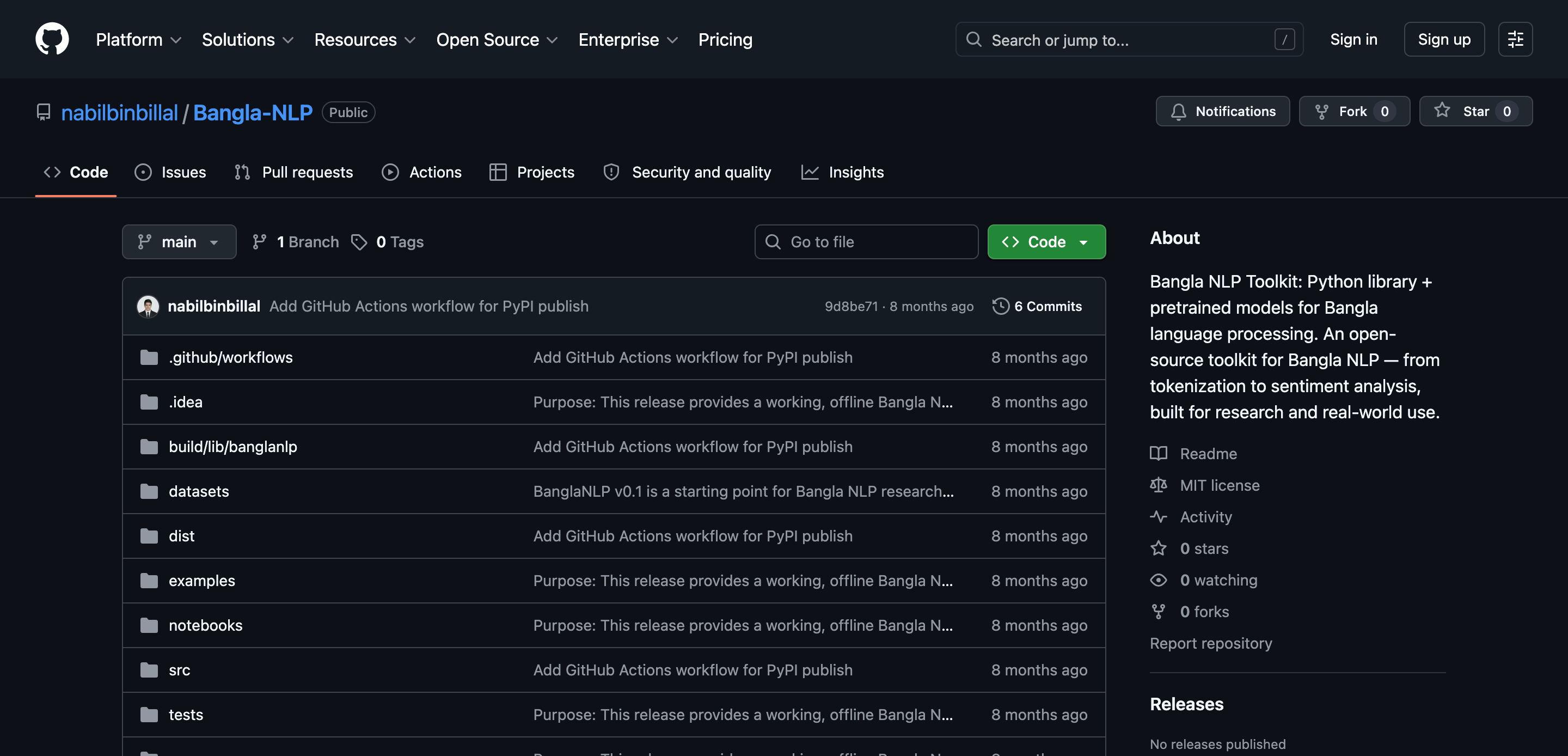Open the dist folder name
Viewport: 1568px width, 756px height.
pos(181,536)
